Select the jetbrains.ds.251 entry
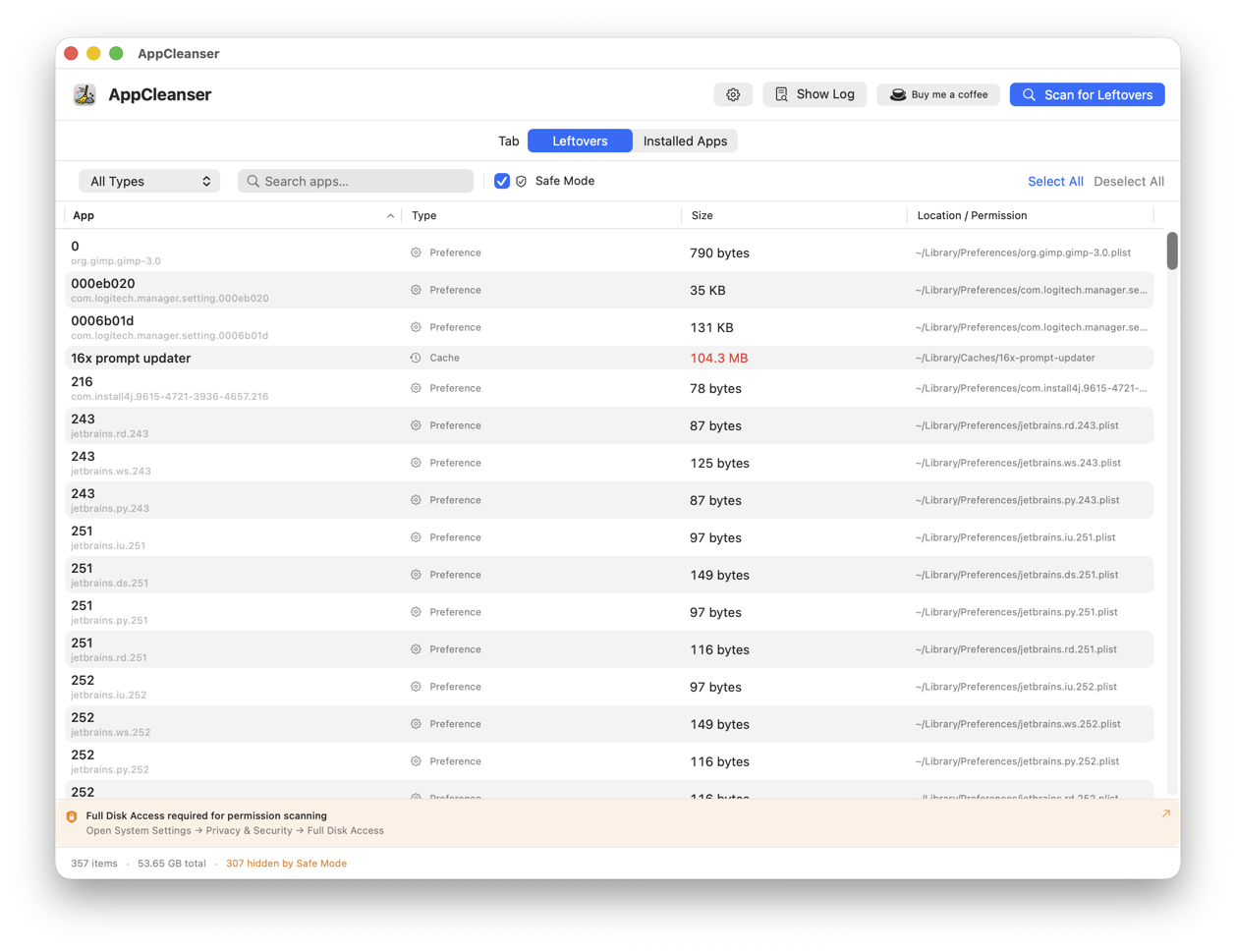Image resolution: width=1236 pixels, height=952 pixels. (x=609, y=575)
